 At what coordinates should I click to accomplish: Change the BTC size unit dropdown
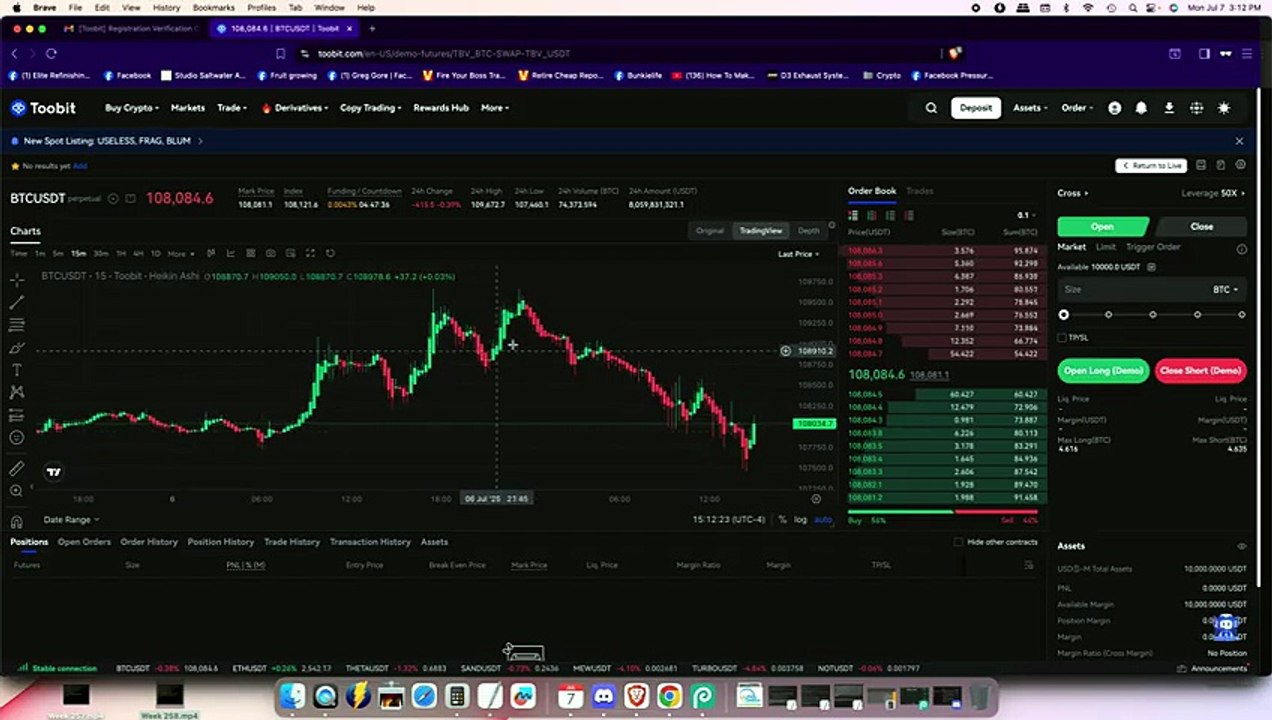[x=1226, y=289]
